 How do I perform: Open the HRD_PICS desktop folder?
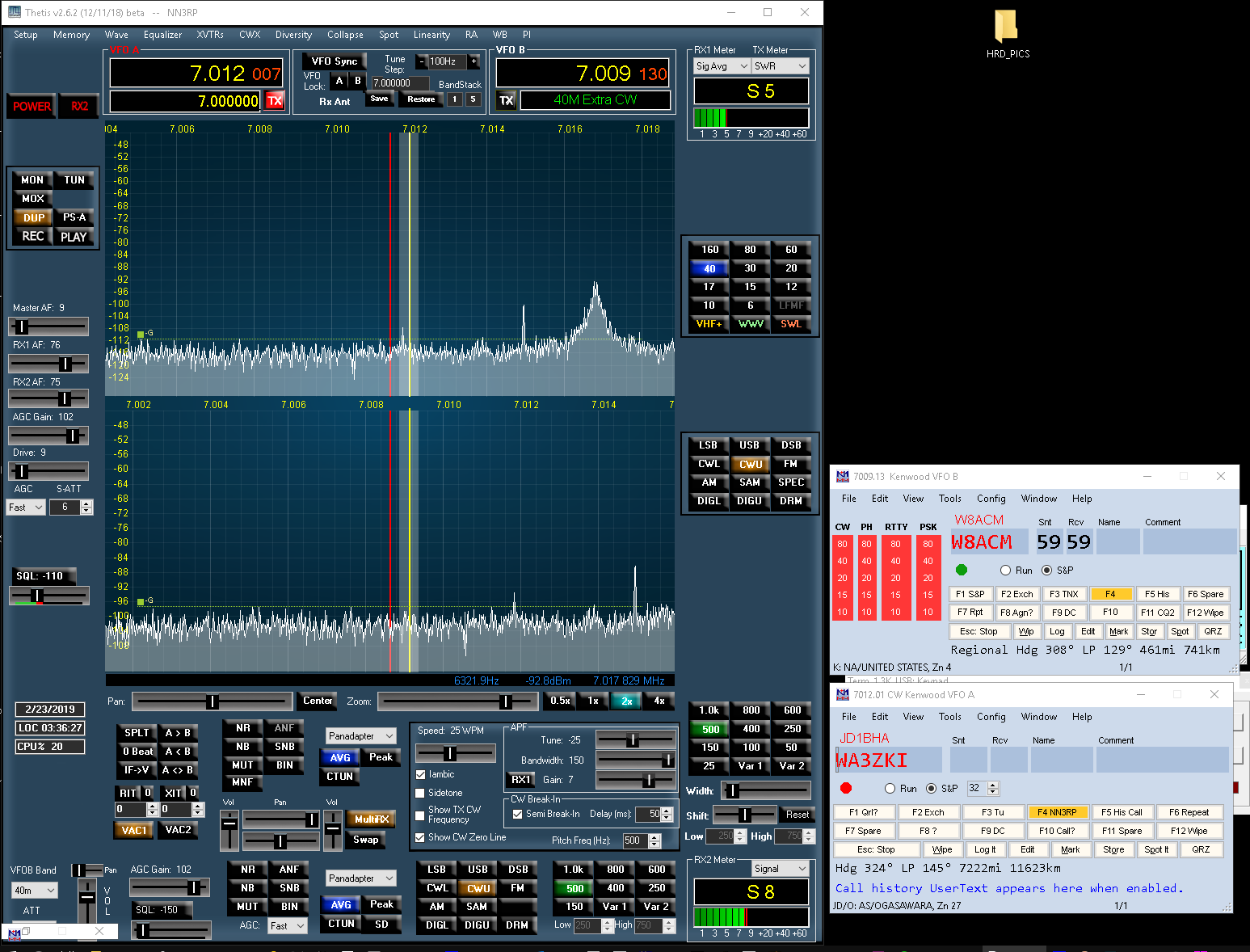1006,27
